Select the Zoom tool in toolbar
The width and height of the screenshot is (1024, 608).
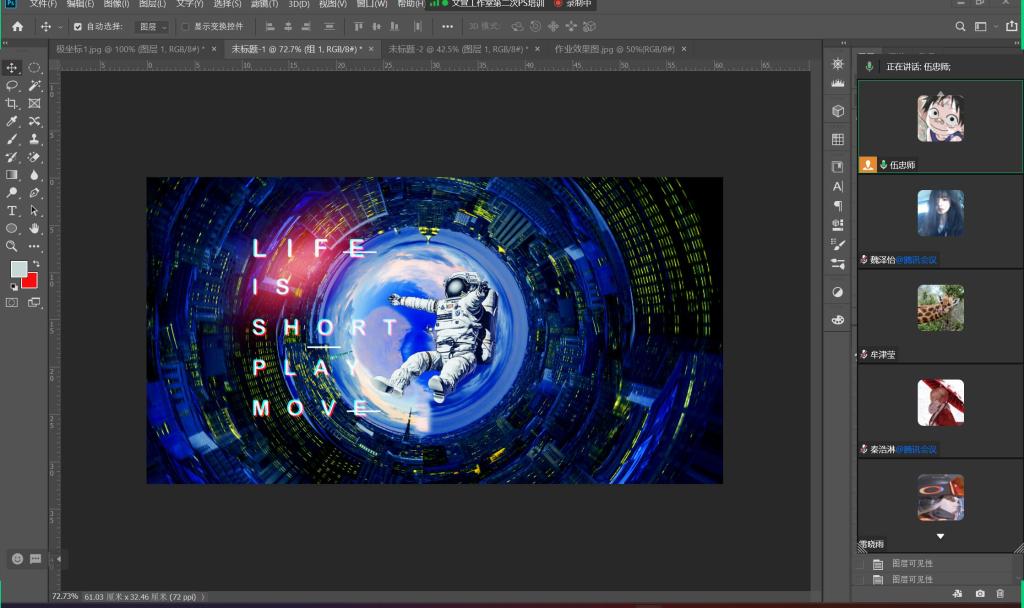tap(12, 246)
